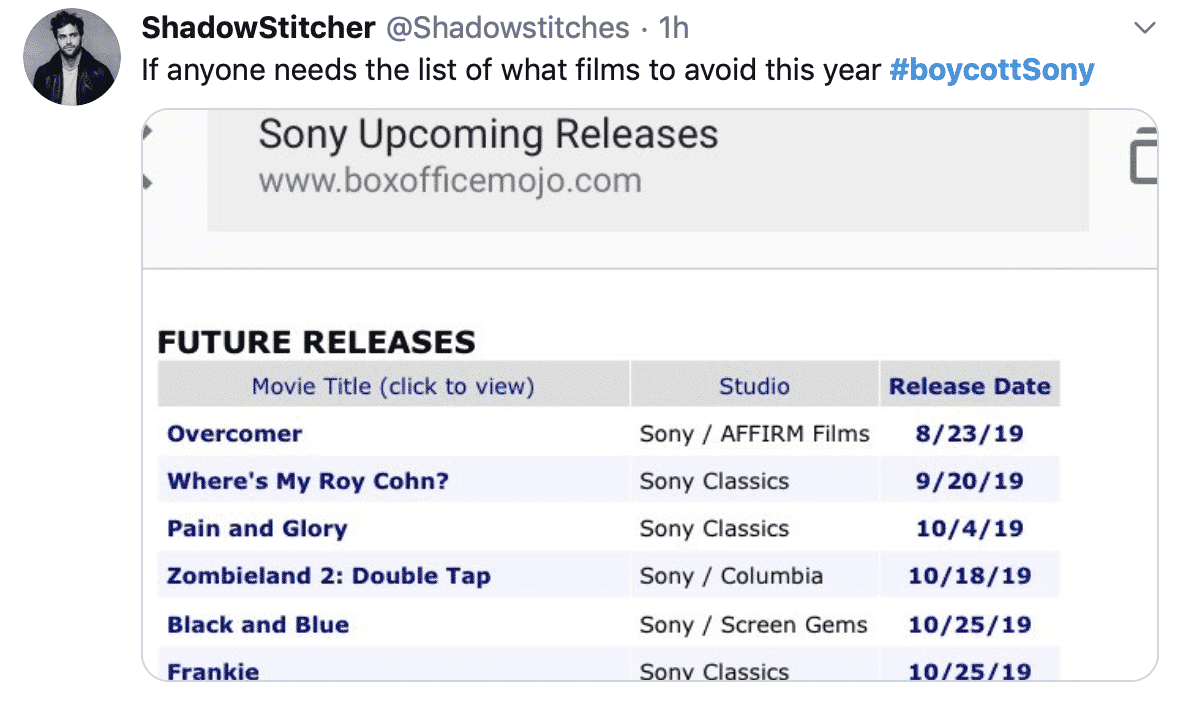Open the @Shadowstitches handle
The image size is (1182, 712).
click(x=508, y=28)
